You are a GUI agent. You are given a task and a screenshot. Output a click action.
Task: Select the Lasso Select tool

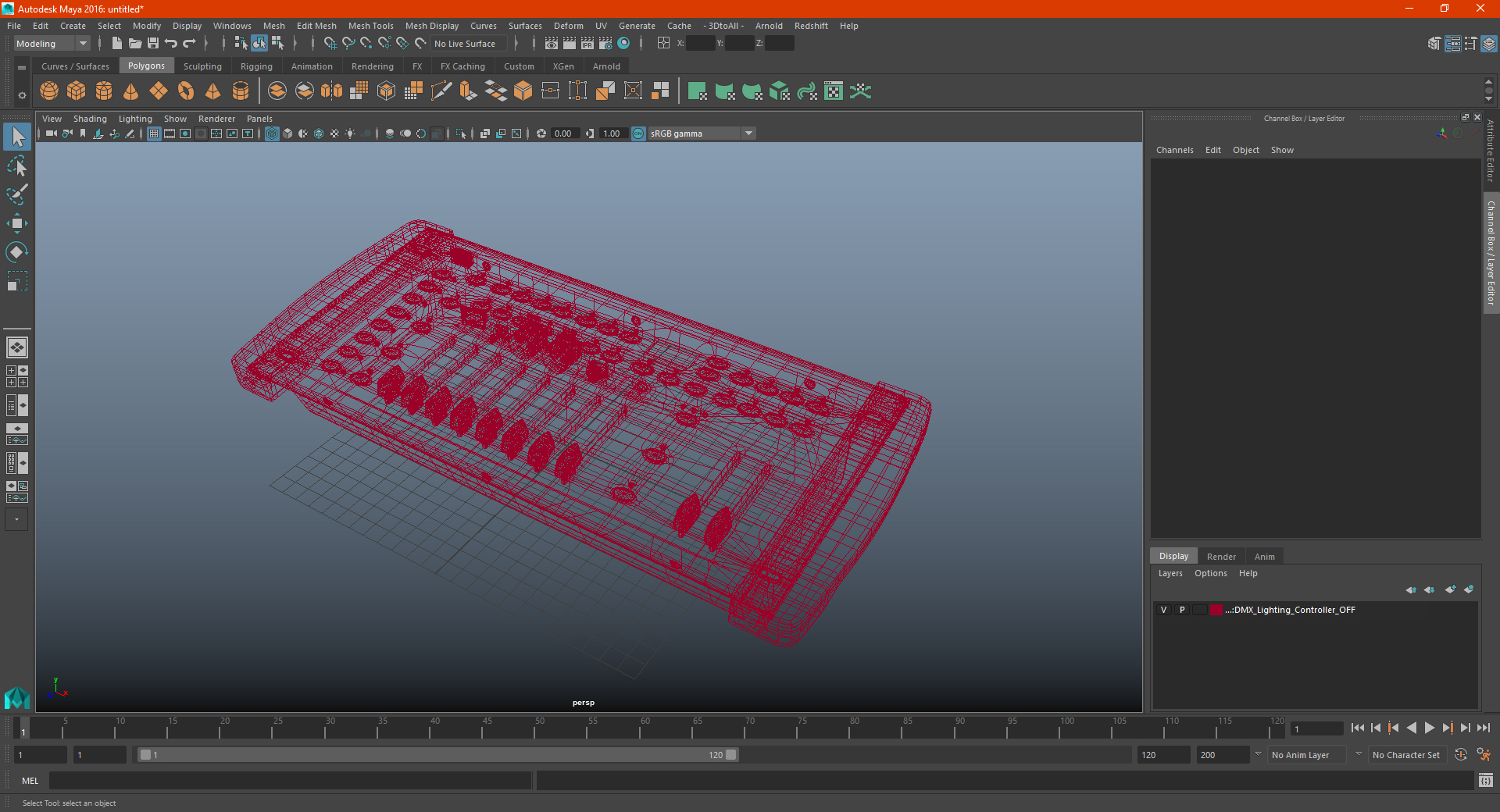[x=16, y=166]
